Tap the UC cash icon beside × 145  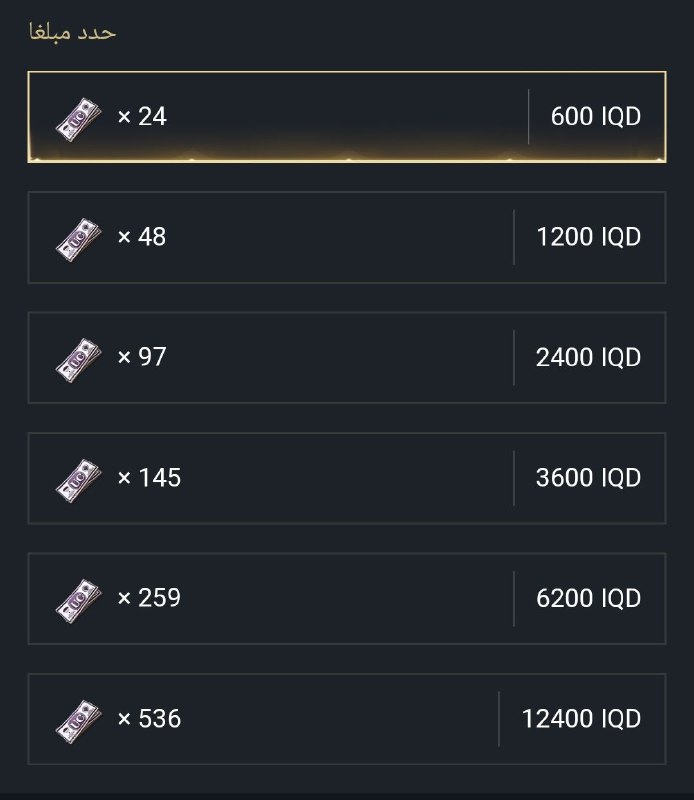pos(79,481)
